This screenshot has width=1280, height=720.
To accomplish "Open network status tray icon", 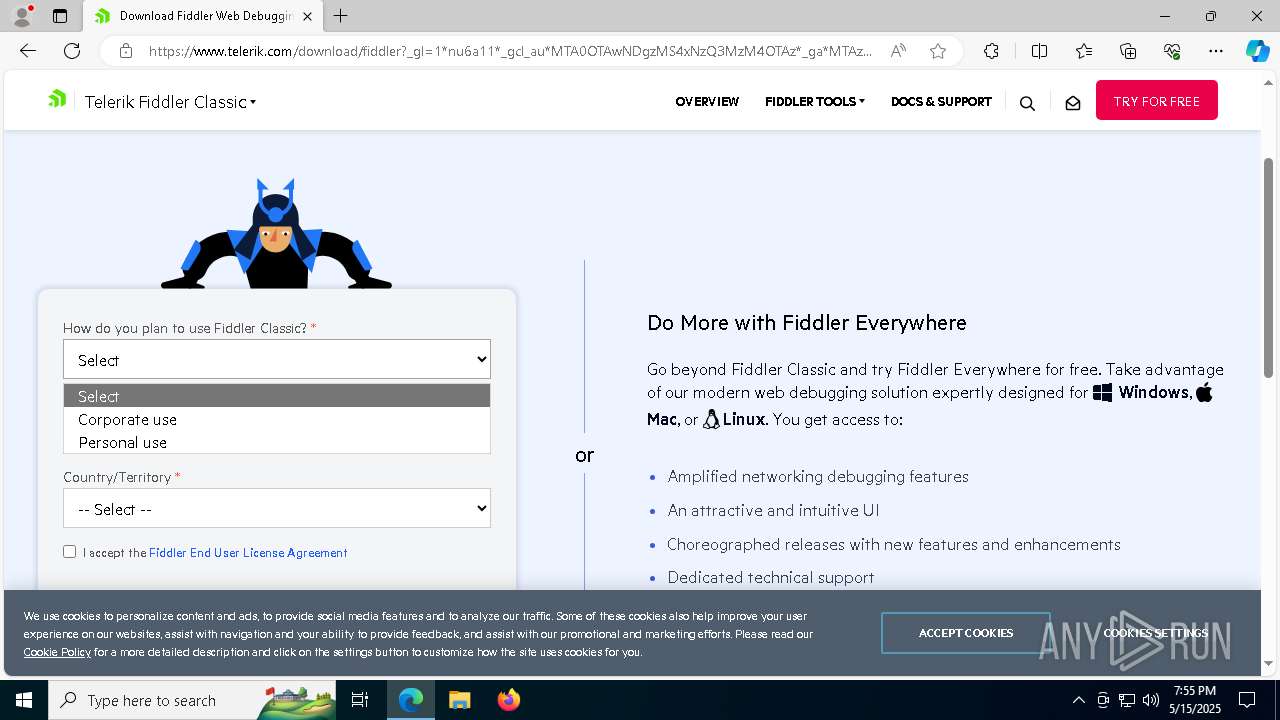I will pyautogui.click(x=1127, y=700).
